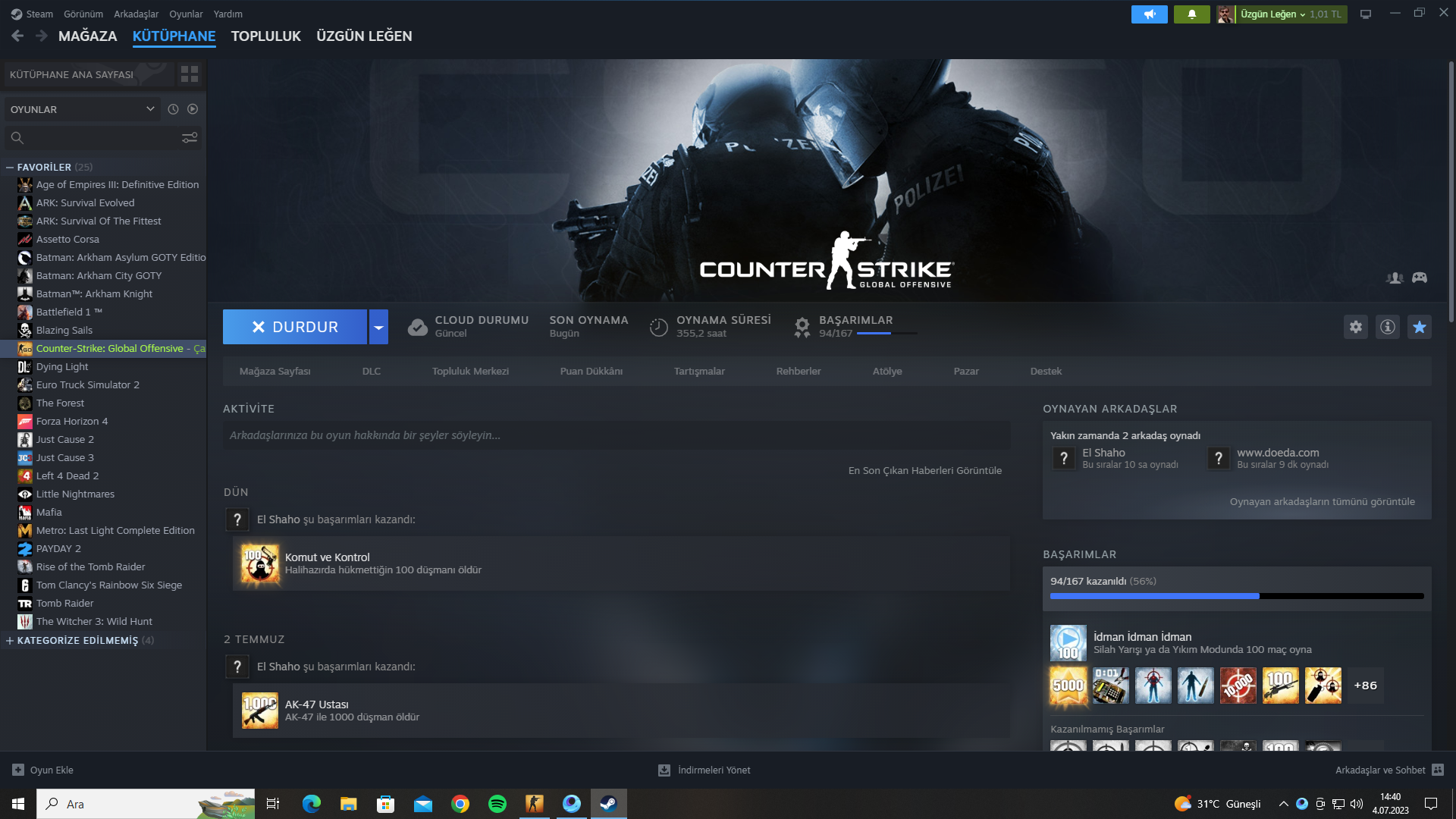Show +86 more achievements

pos(1366,686)
